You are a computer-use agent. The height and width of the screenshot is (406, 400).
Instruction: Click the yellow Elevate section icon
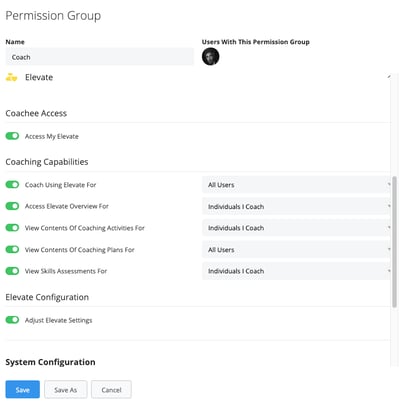[11, 77]
